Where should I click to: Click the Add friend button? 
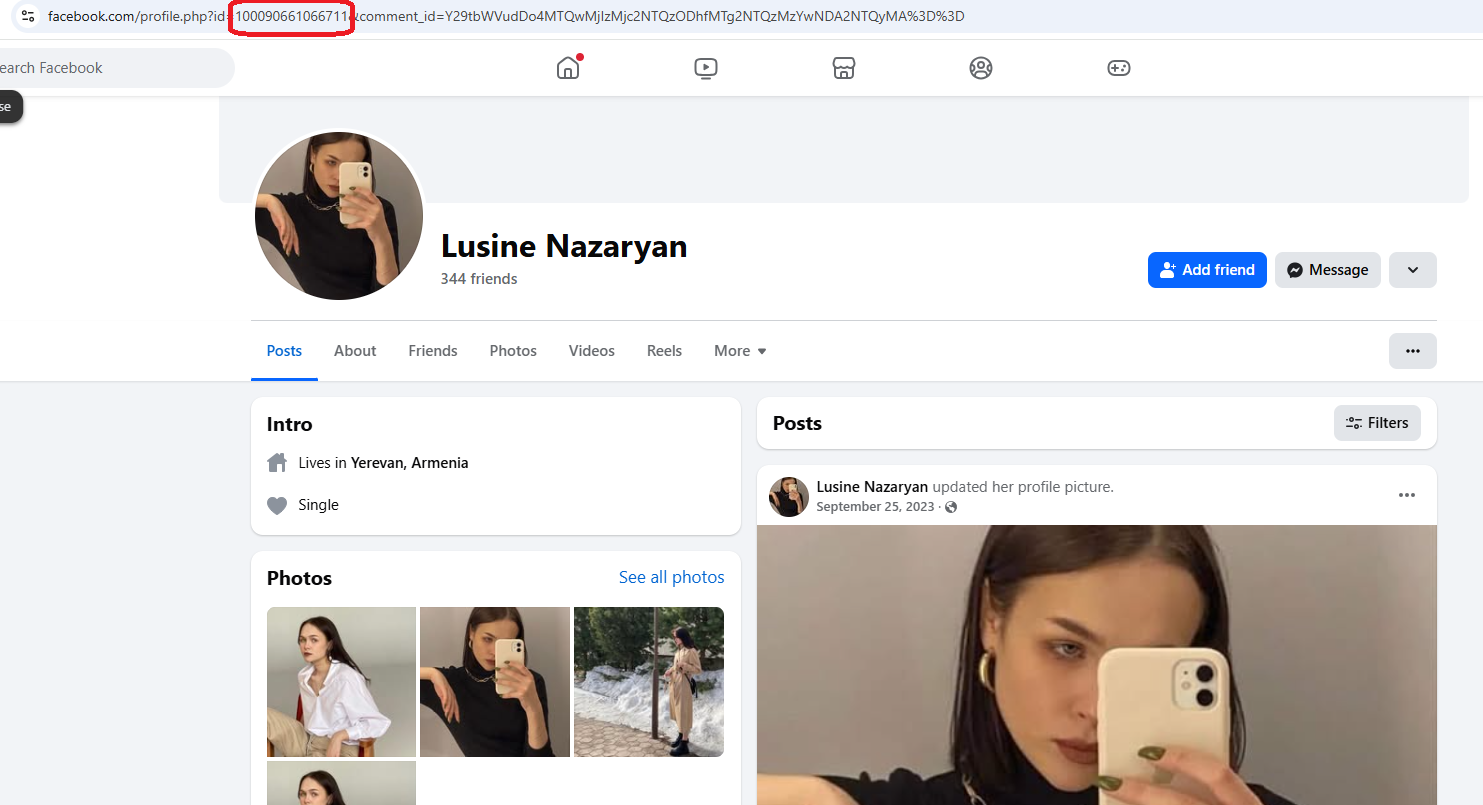click(1207, 270)
